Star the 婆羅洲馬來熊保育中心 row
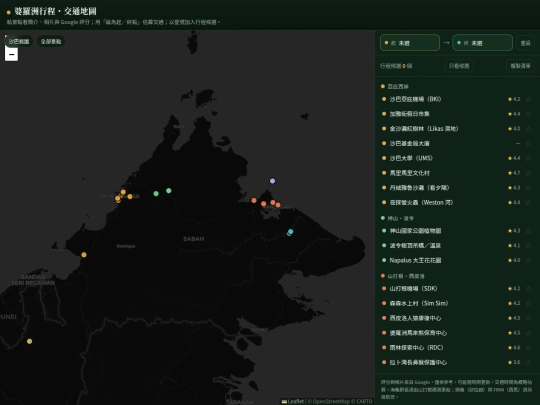 click(528, 333)
